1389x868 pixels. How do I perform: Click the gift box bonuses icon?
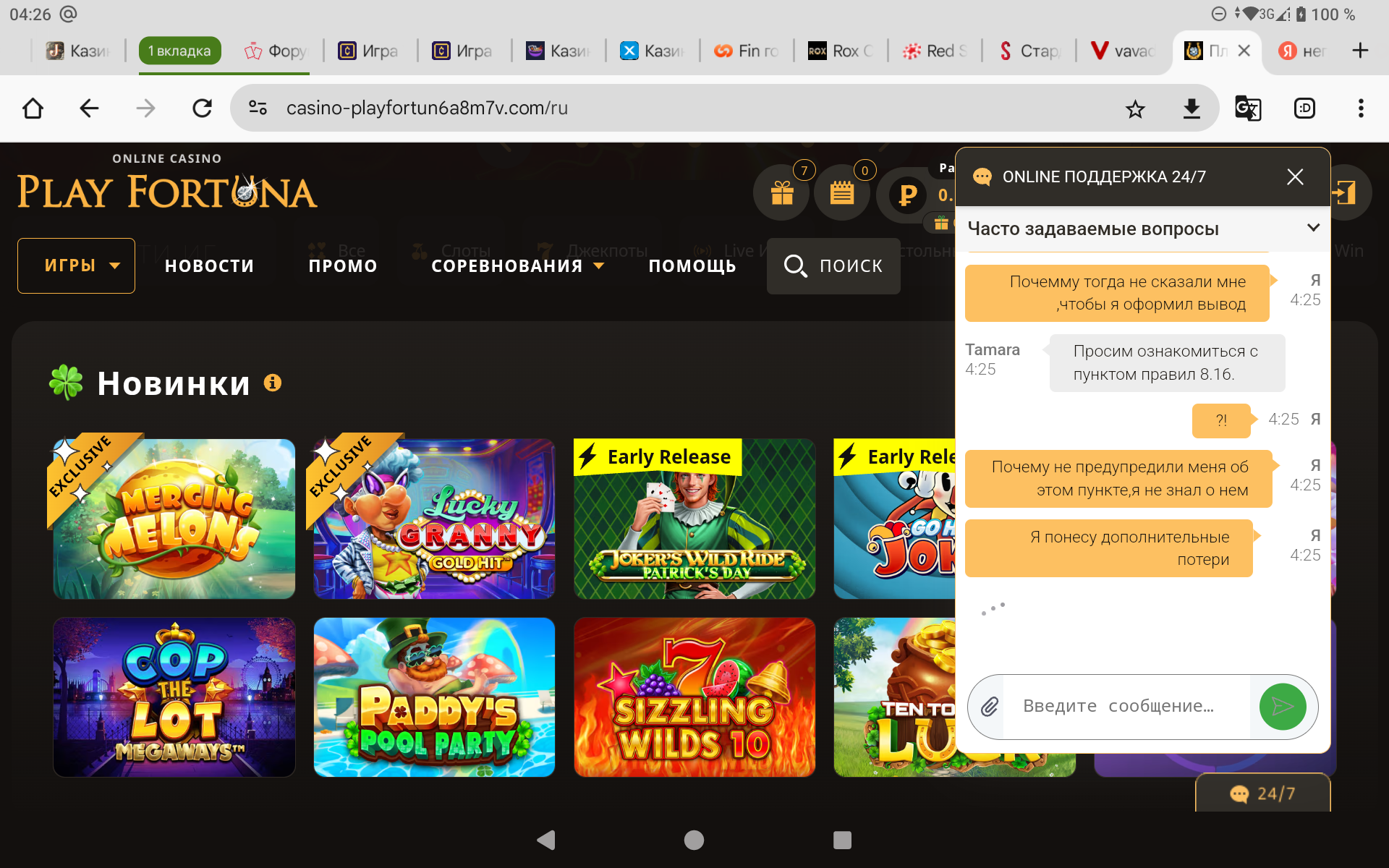point(782,193)
